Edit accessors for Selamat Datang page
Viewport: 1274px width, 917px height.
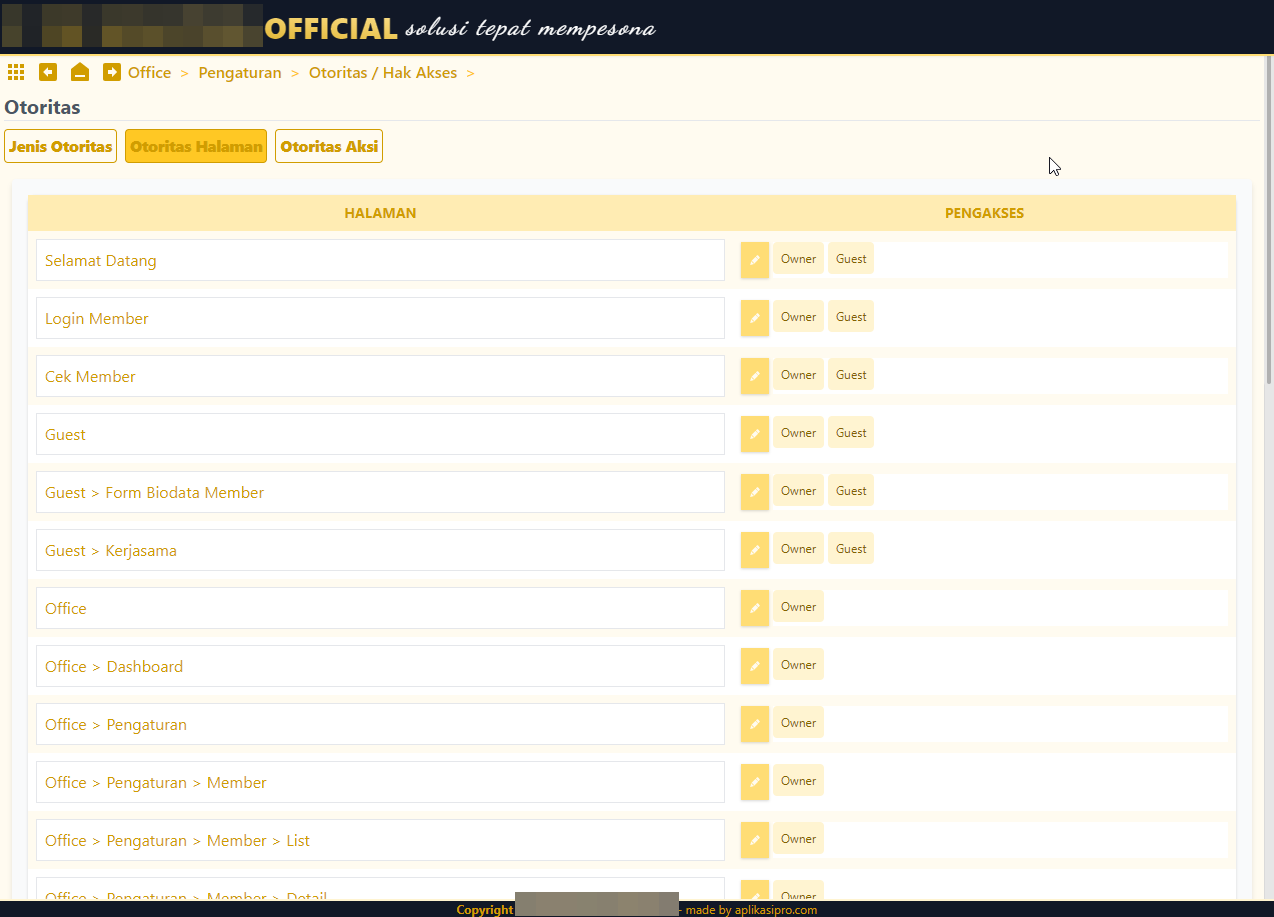click(x=755, y=260)
